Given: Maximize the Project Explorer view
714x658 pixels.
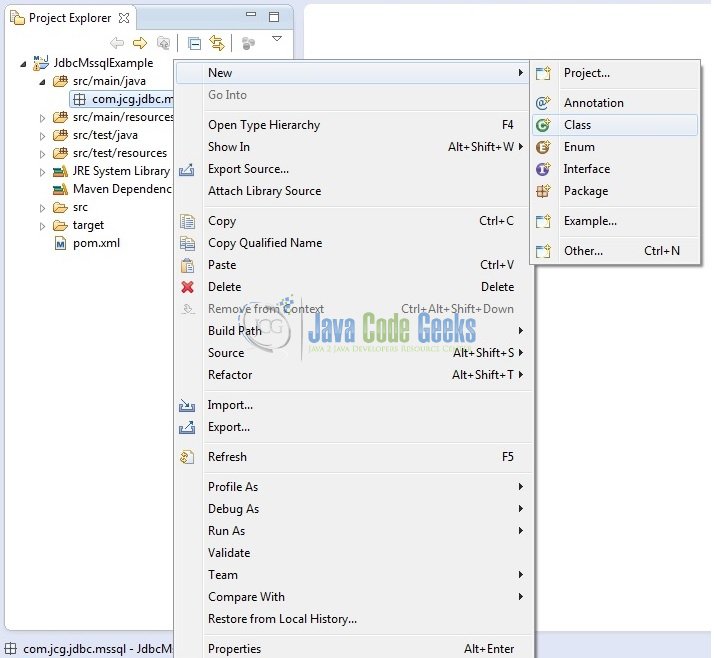Looking at the screenshot, I should [274, 17].
